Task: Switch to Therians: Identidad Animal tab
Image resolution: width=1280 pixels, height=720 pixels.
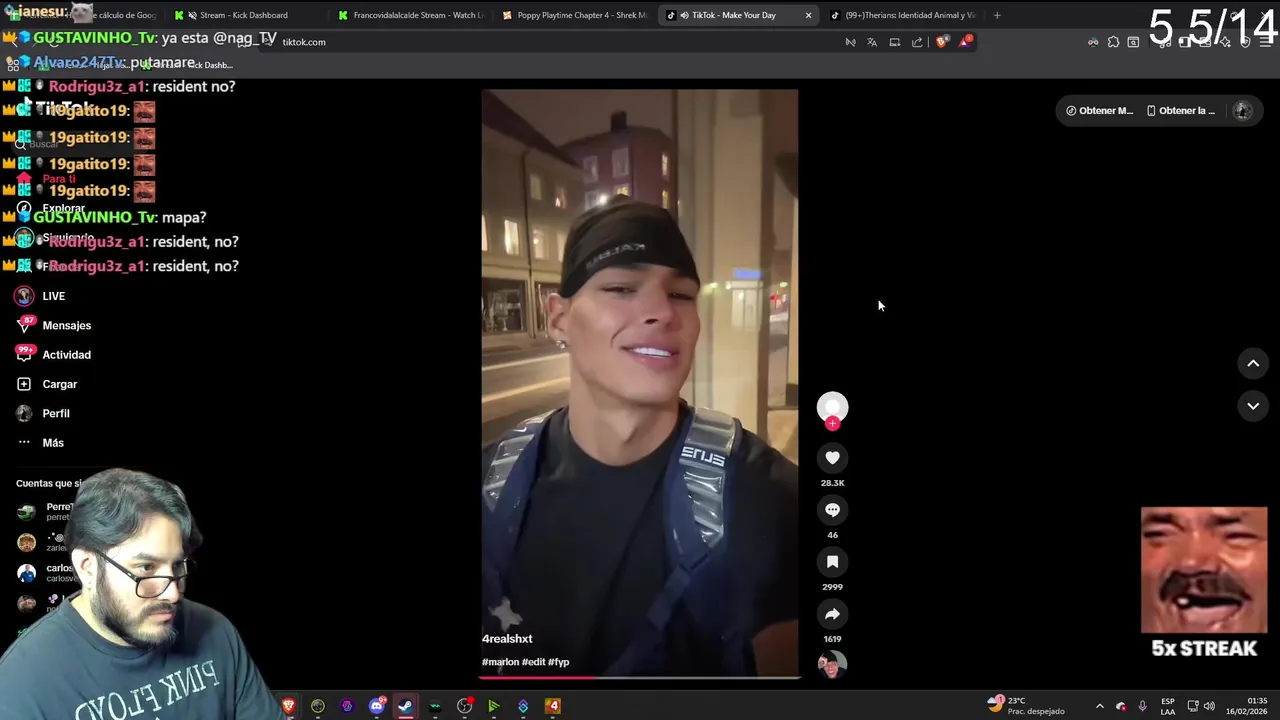Action: point(902,15)
